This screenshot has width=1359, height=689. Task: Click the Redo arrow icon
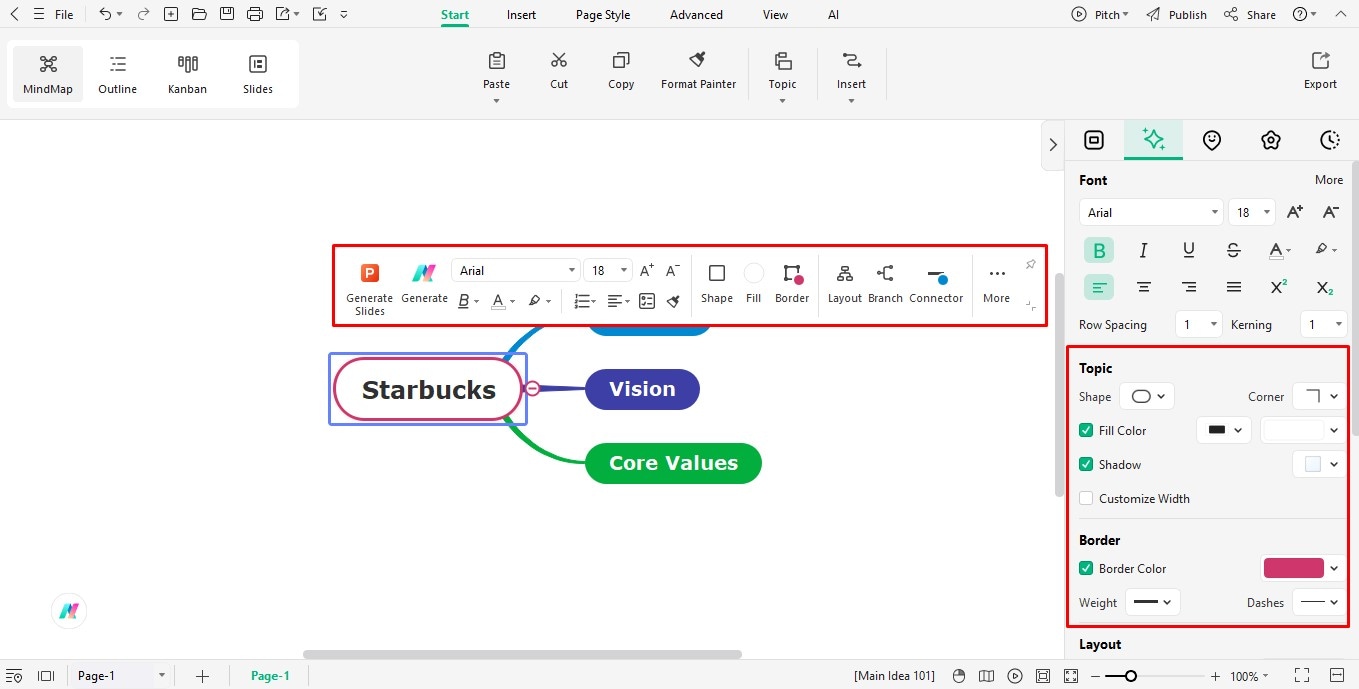coord(143,14)
